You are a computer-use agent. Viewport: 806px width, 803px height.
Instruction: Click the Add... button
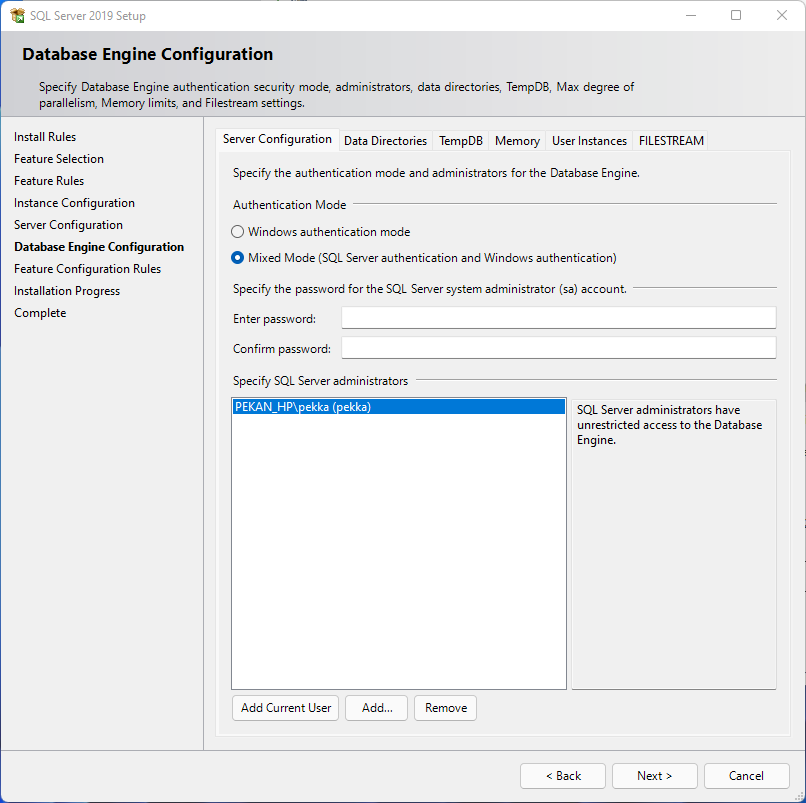tap(377, 708)
